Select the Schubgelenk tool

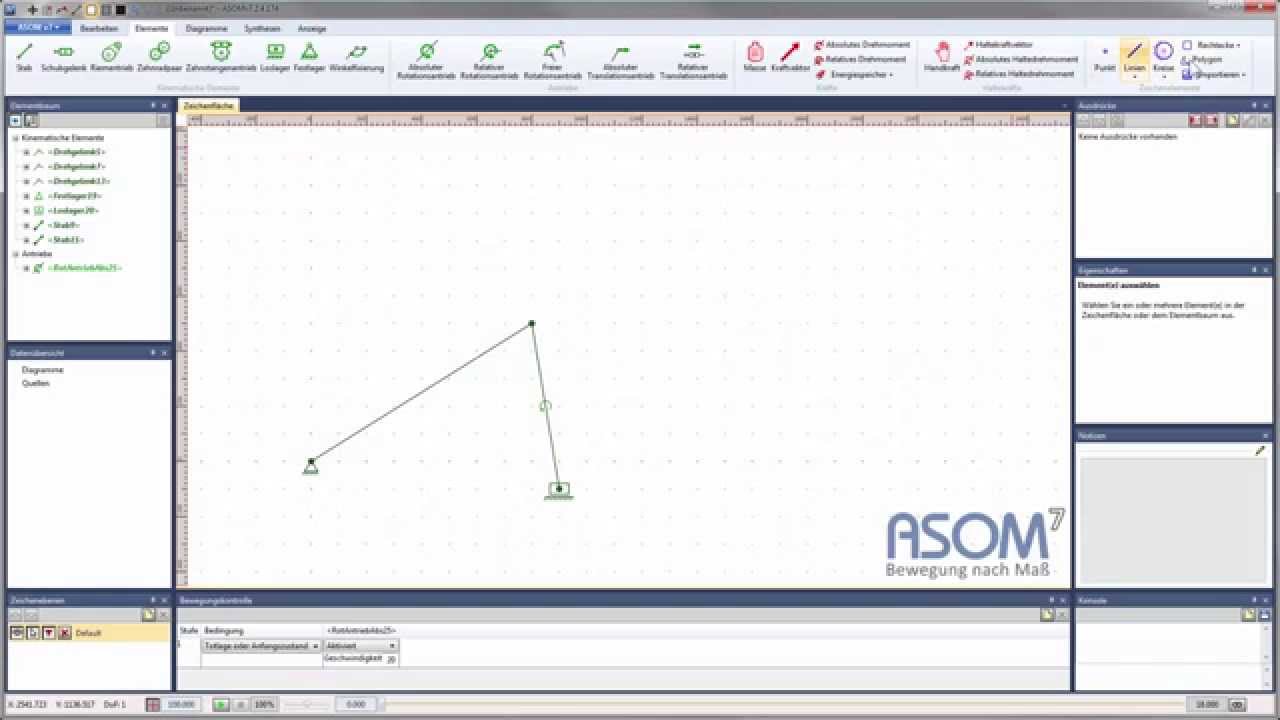pyautogui.click(x=63, y=57)
